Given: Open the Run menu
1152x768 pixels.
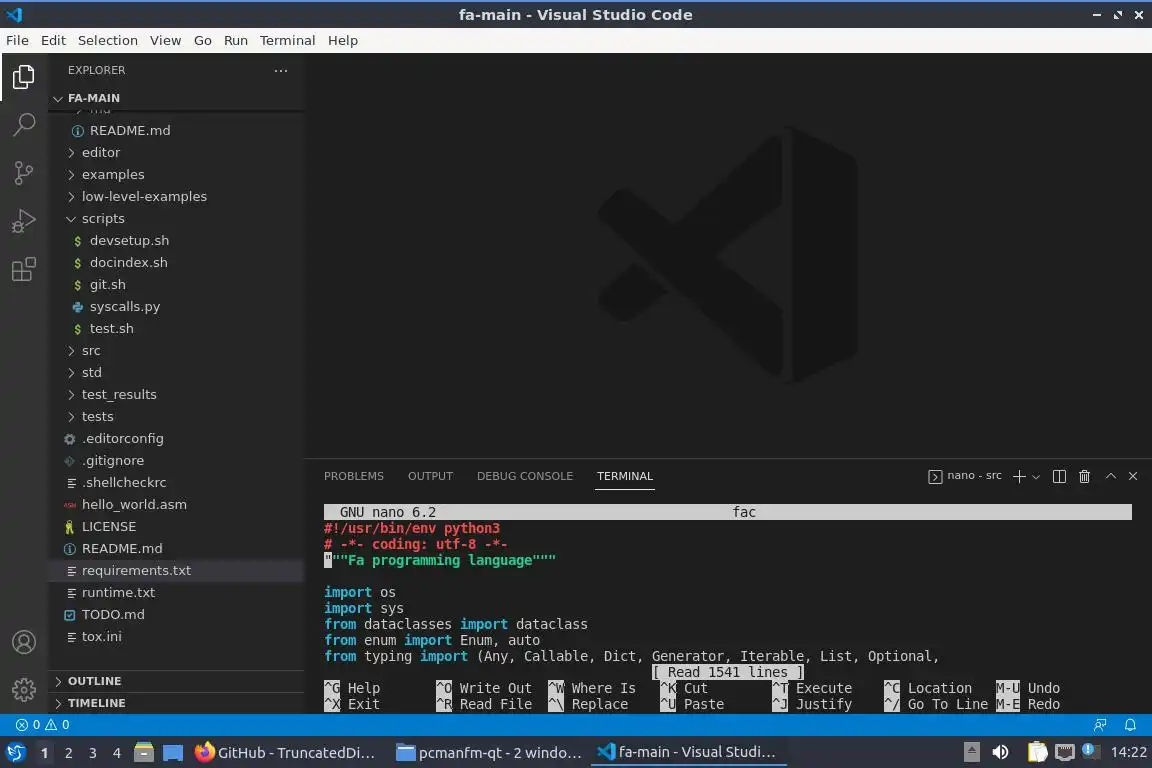Looking at the screenshot, I should coord(235,40).
